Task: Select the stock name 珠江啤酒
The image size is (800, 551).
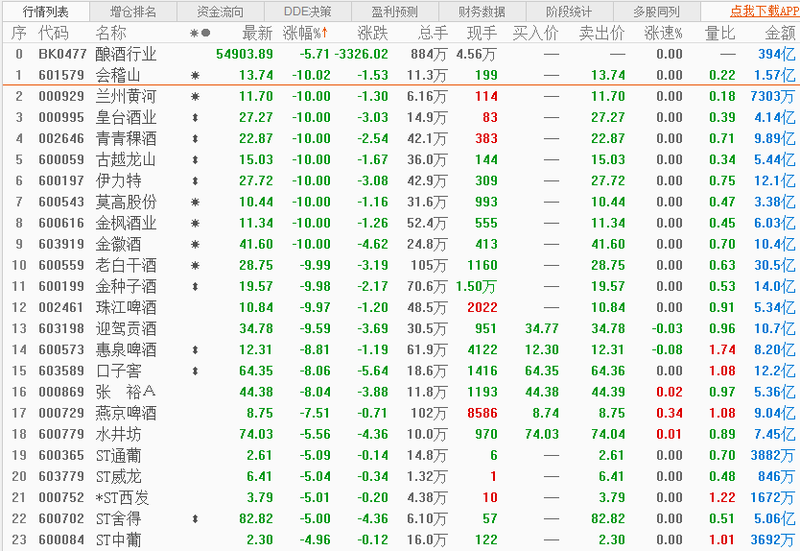Action: click(126, 308)
